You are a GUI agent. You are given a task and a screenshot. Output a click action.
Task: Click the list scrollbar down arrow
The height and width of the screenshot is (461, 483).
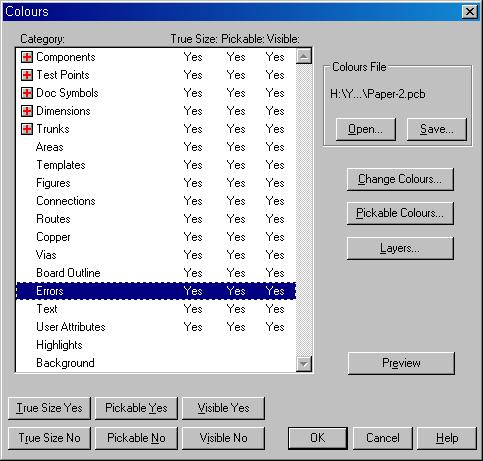pyautogui.click(x=304, y=364)
